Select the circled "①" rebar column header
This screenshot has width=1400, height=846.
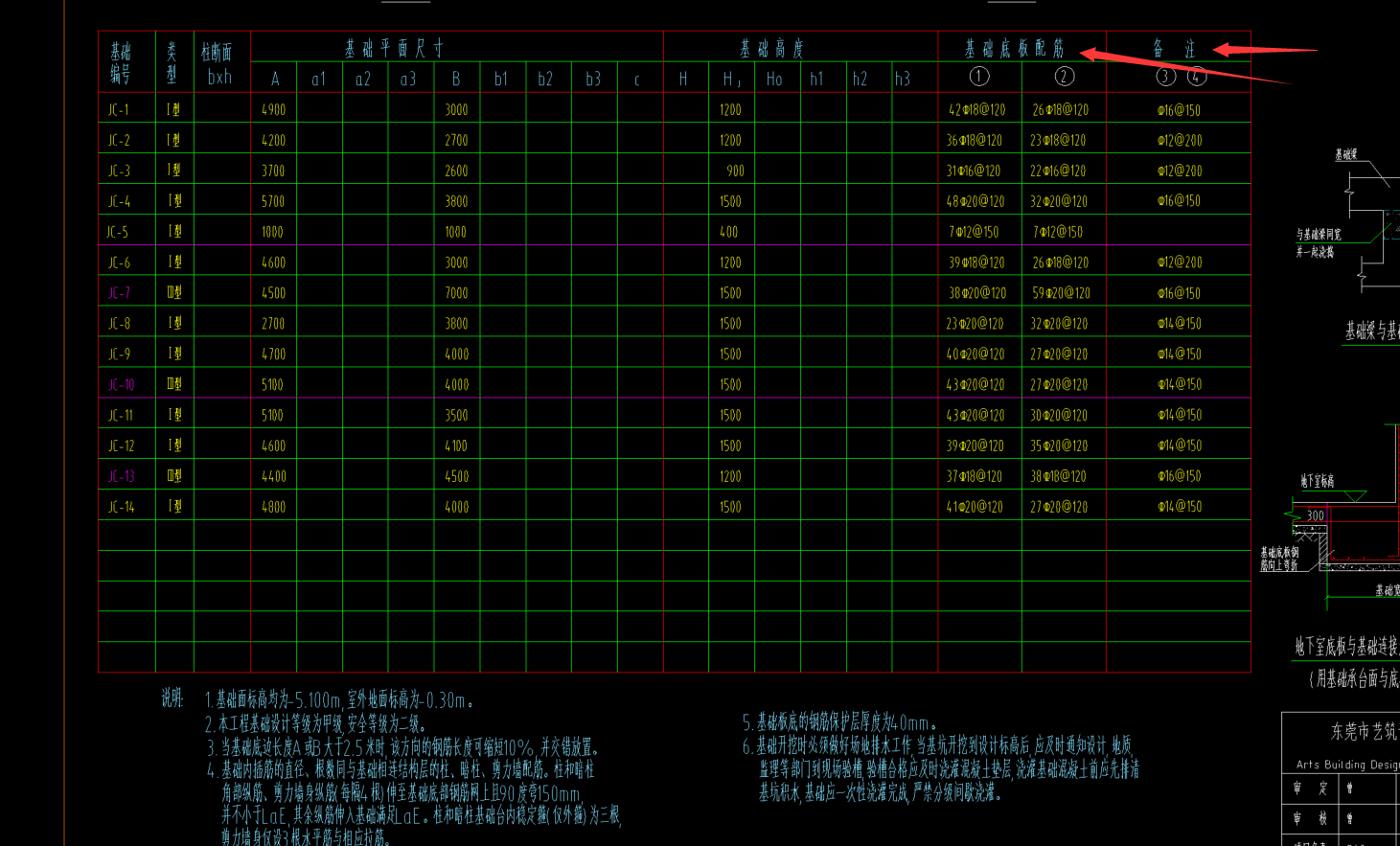coord(979,77)
